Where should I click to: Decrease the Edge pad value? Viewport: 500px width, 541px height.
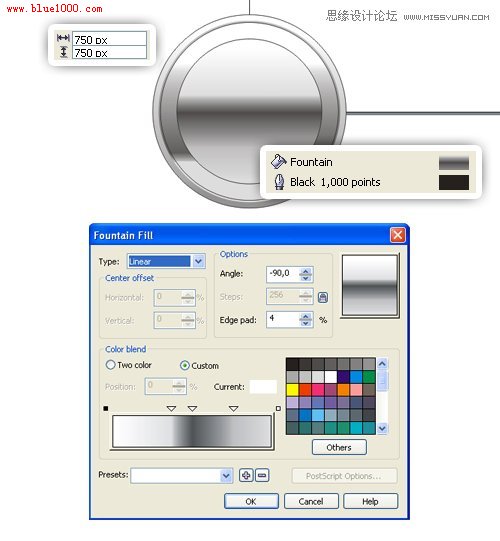(305, 323)
